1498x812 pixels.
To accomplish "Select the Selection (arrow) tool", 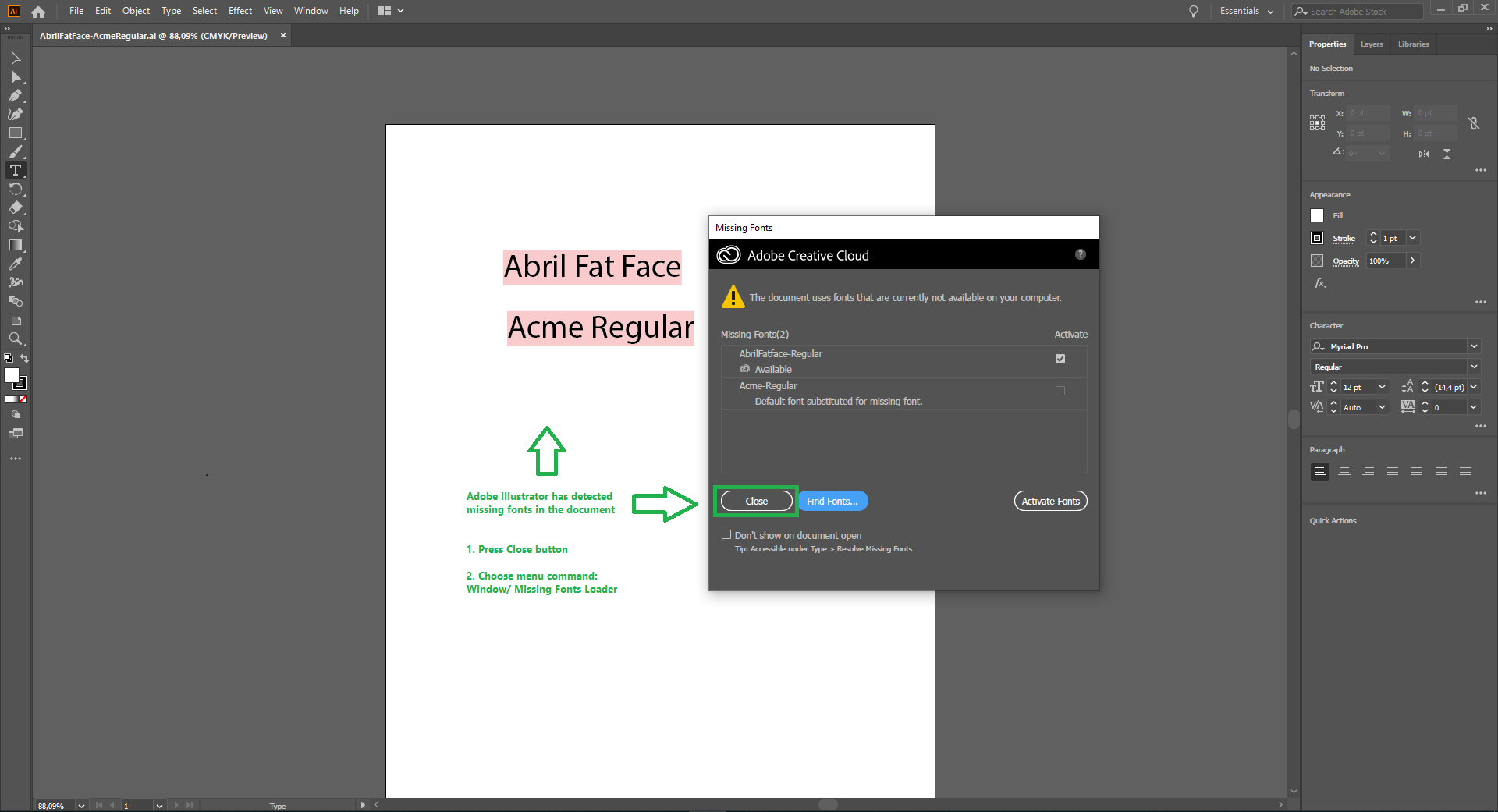I will coord(15,59).
